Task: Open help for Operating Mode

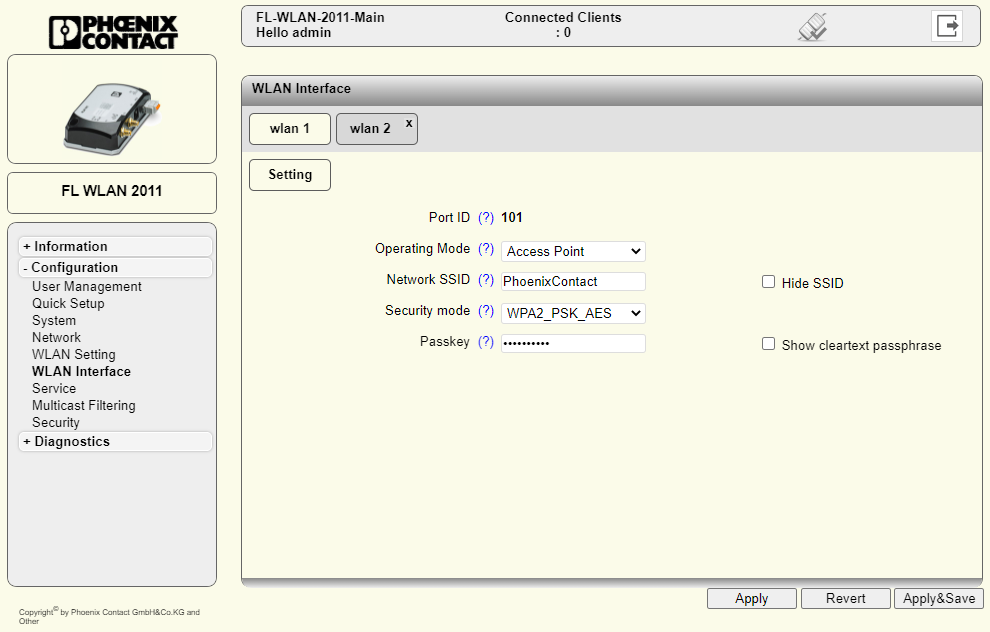Action: click(x=486, y=249)
